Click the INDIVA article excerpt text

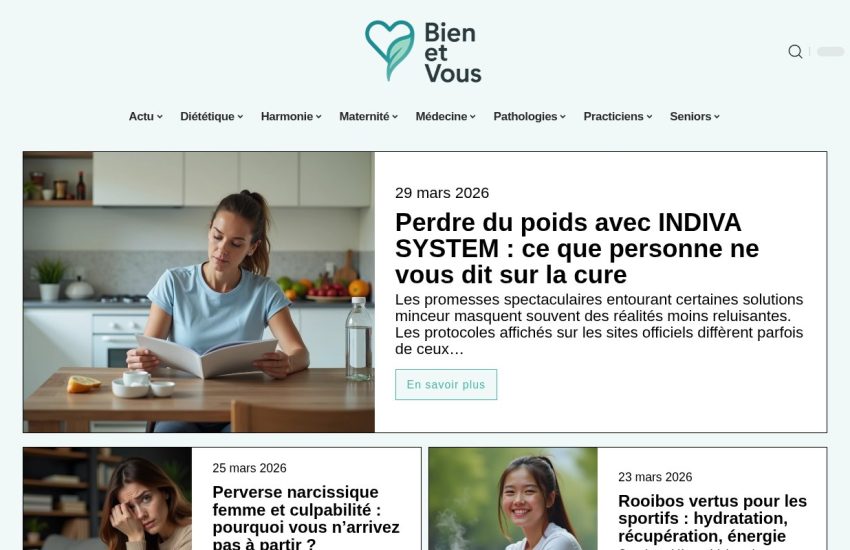599,324
